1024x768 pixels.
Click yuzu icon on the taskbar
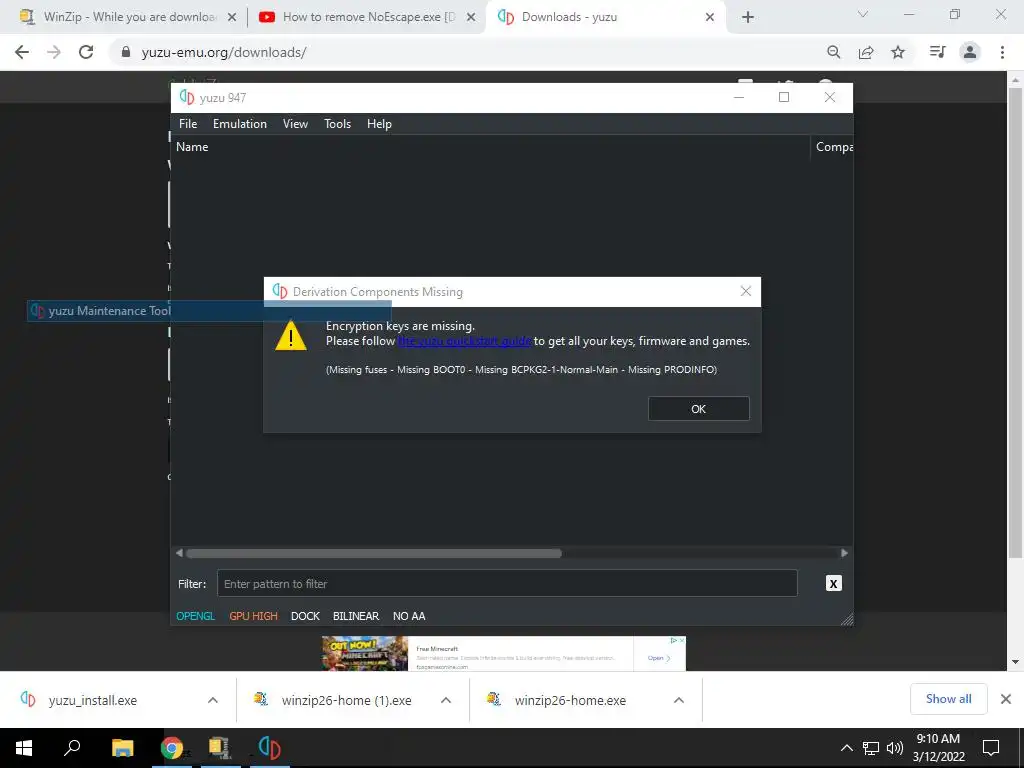tap(269, 748)
